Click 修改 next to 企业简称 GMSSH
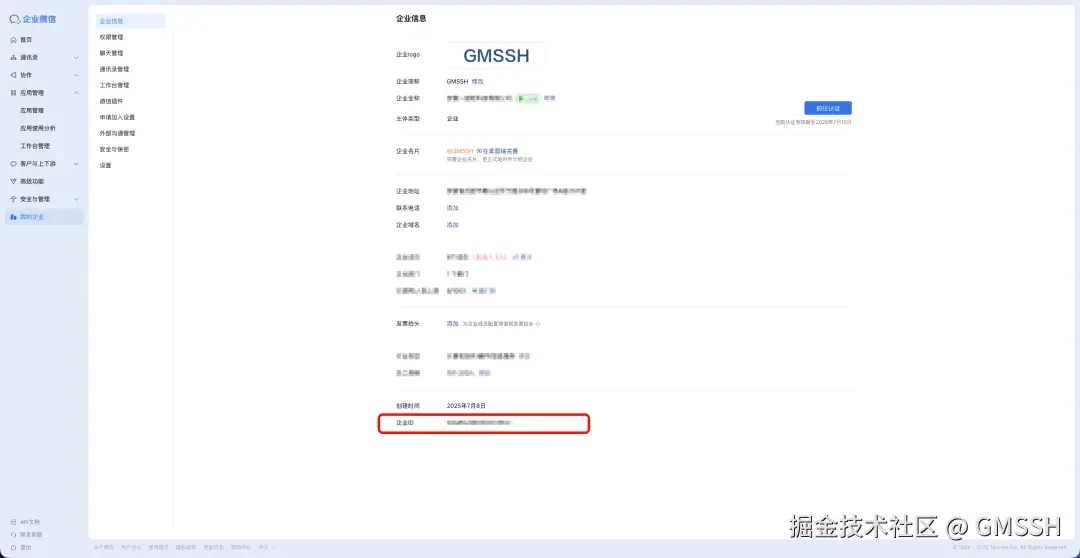1080x558 pixels. click(477, 81)
